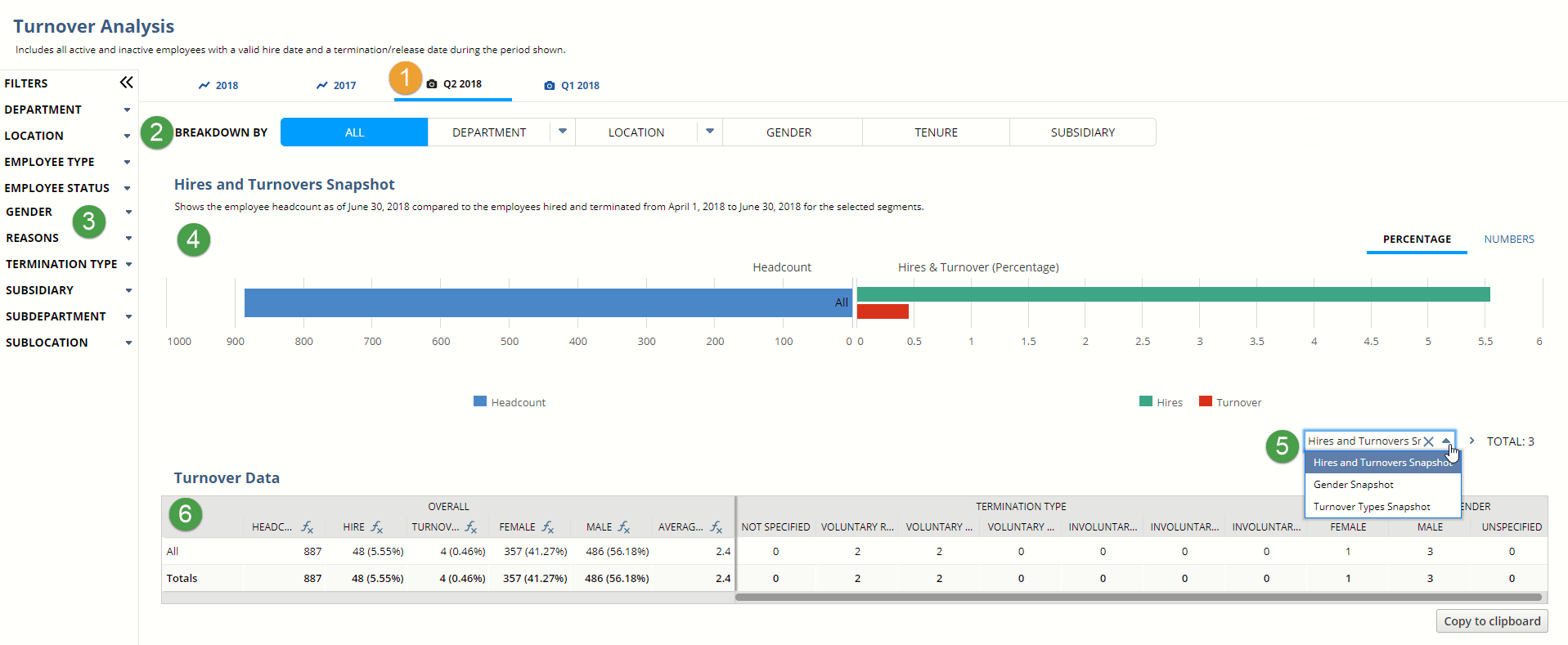Break down by Location
This screenshot has height=645, width=1568.
pos(636,132)
